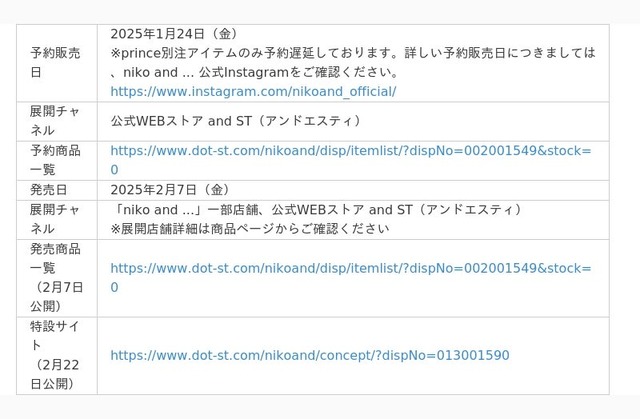The width and height of the screenshot is (640, 419).
Task: Open the 予約商品一覧 itemlist URL
Action: coord(351,160)
